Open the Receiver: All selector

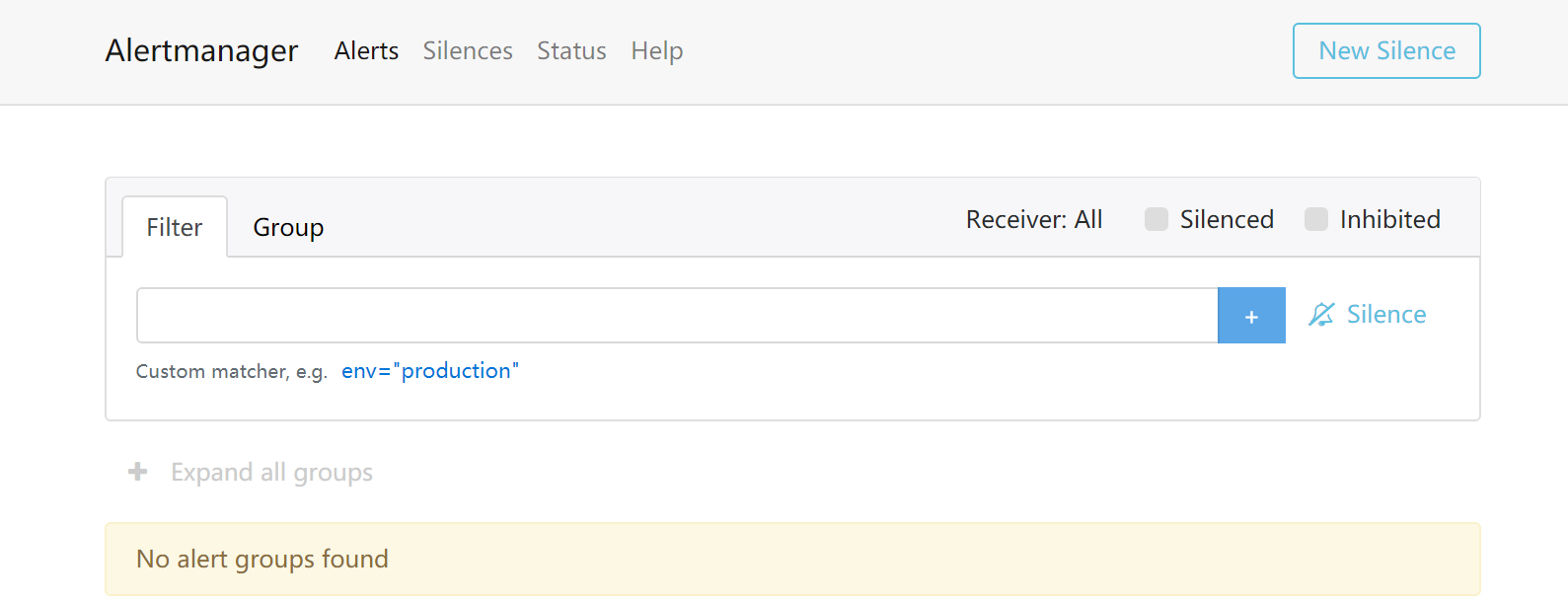(x=1034, y=219)
